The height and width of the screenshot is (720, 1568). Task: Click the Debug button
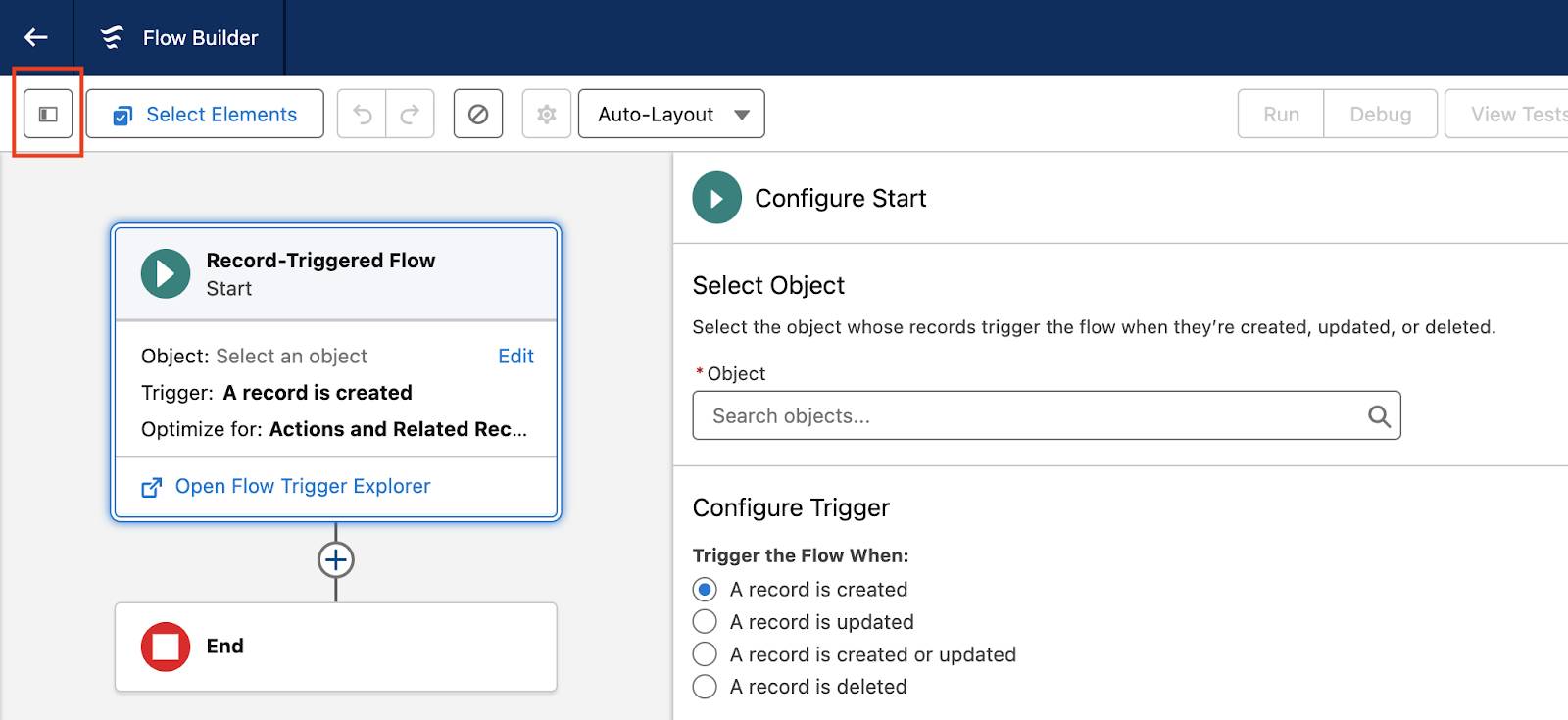point(1380,115)
